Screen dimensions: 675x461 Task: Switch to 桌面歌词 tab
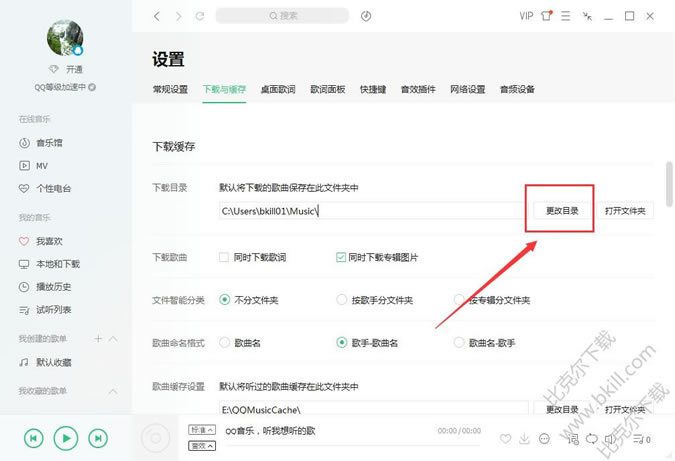point(278,90)
